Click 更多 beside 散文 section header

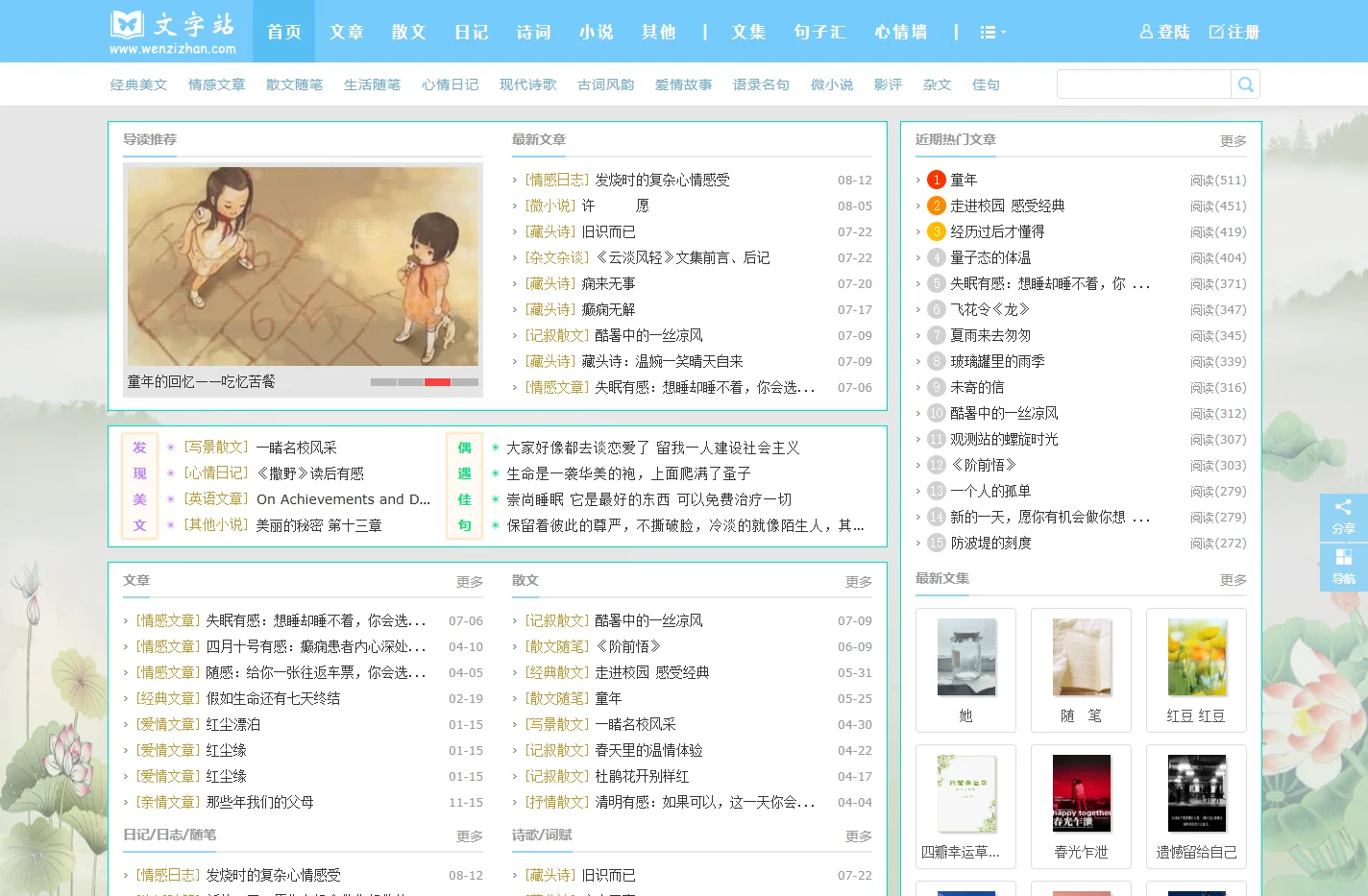pyautogui.click(x=859, y=582)
